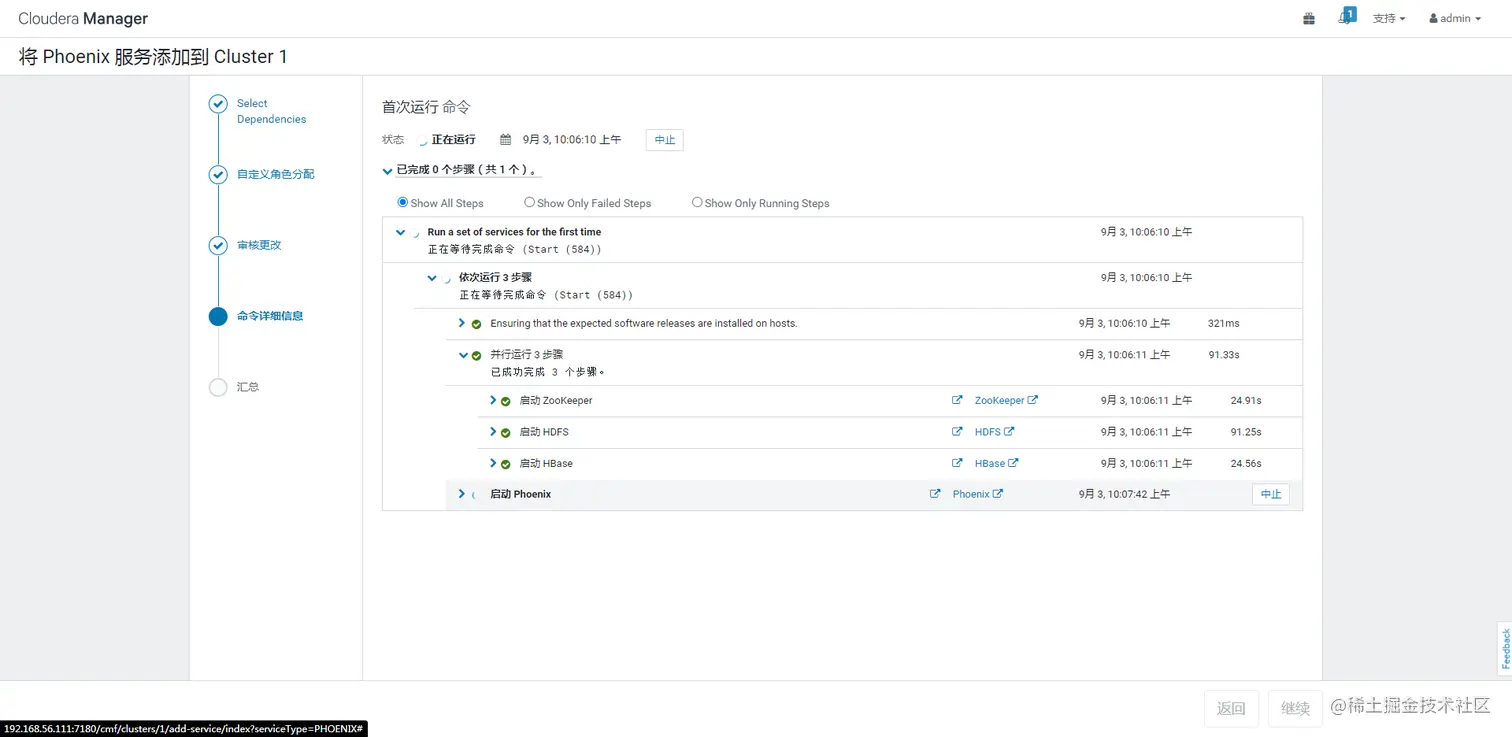Go to 自定义角色分配 wizard step
Image resolution: width=1512 pixels, height=737 pixels.
[x=276, y=174]
